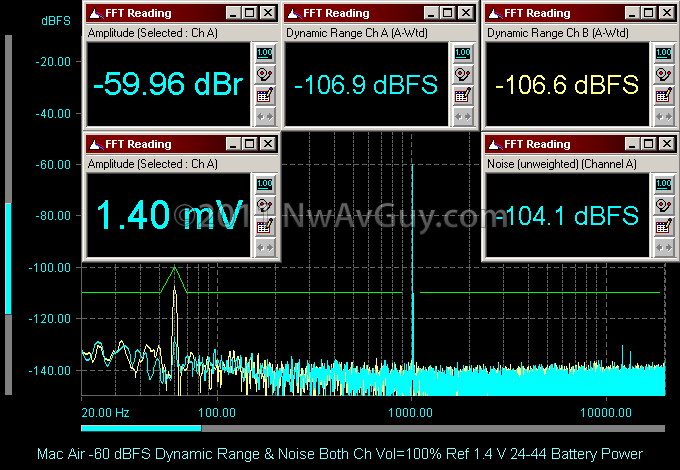Open the table edit icon in the Noise (unweighted) window
The height and width of the screenshot is (470, 680).
point(664,226)
